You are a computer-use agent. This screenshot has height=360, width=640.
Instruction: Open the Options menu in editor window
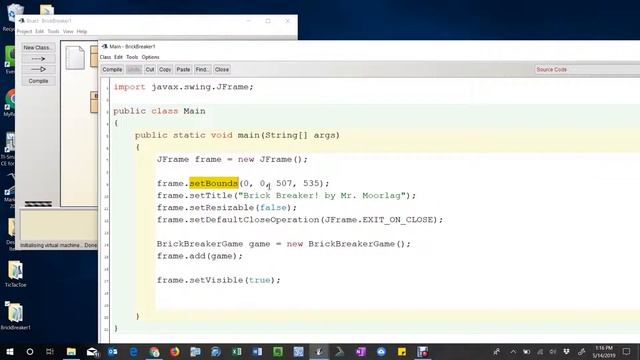click(x=151, y=57)
